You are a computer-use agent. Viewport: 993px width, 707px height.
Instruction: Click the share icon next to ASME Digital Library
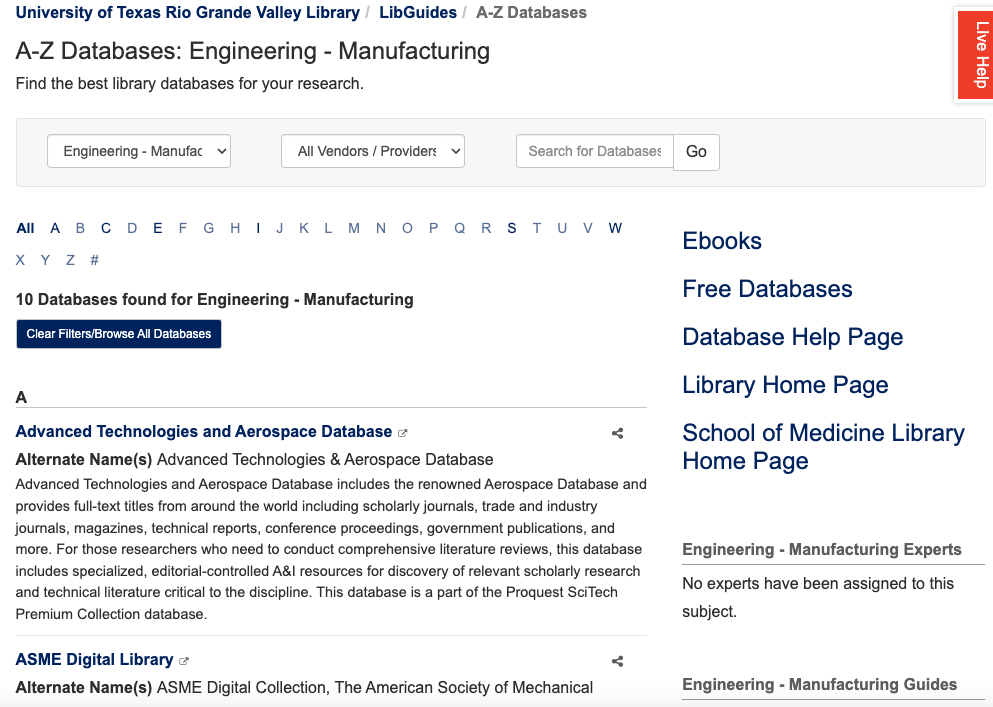click(617, 661)
